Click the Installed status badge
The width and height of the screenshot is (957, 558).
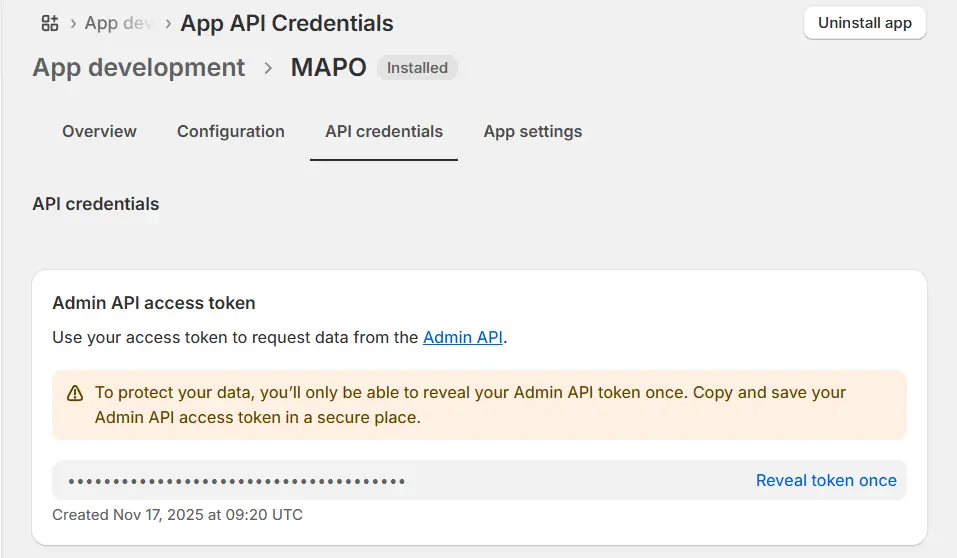coord(417,68)
